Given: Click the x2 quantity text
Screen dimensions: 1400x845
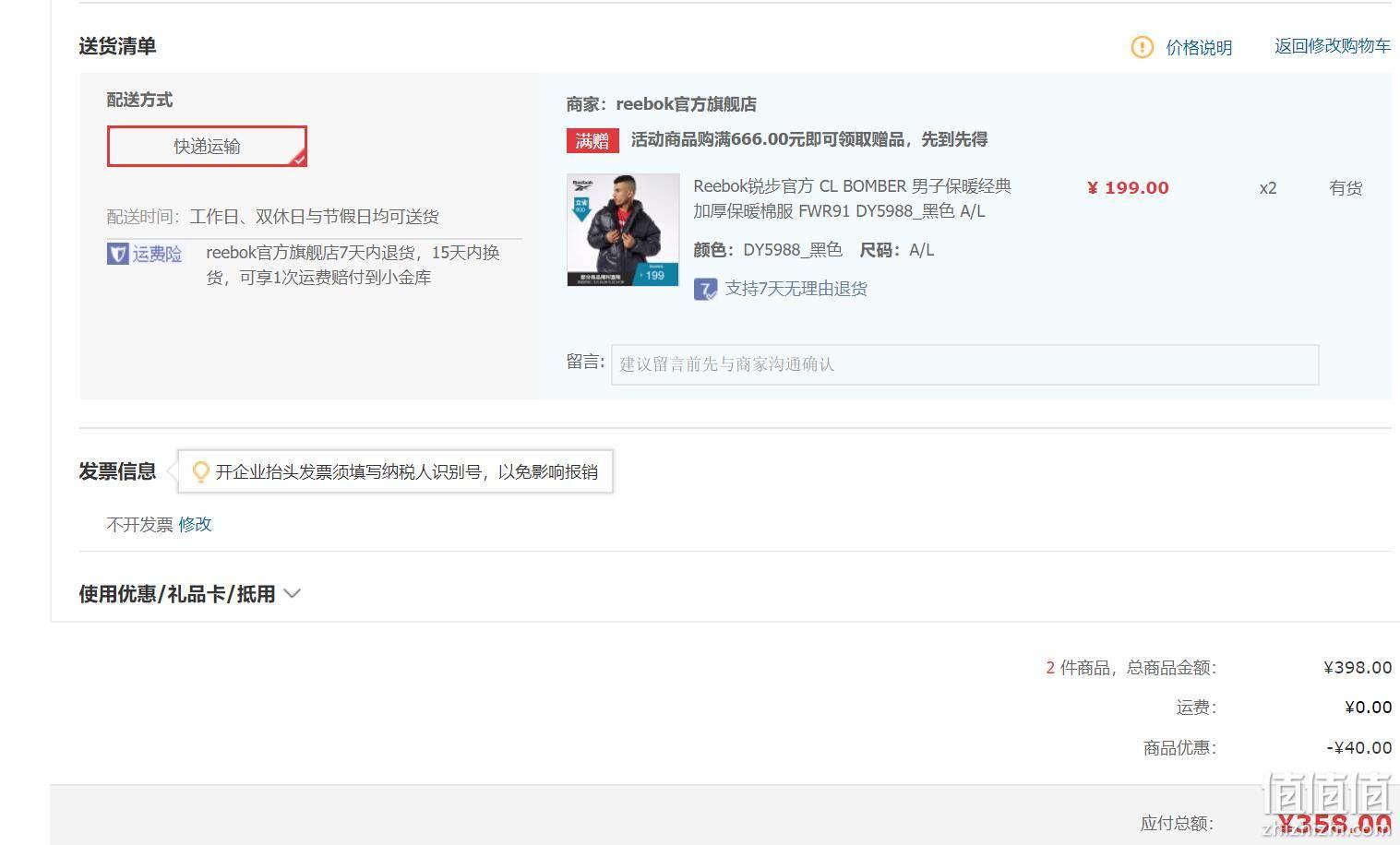Looking at the screenshot, I should coord(1268,188).
